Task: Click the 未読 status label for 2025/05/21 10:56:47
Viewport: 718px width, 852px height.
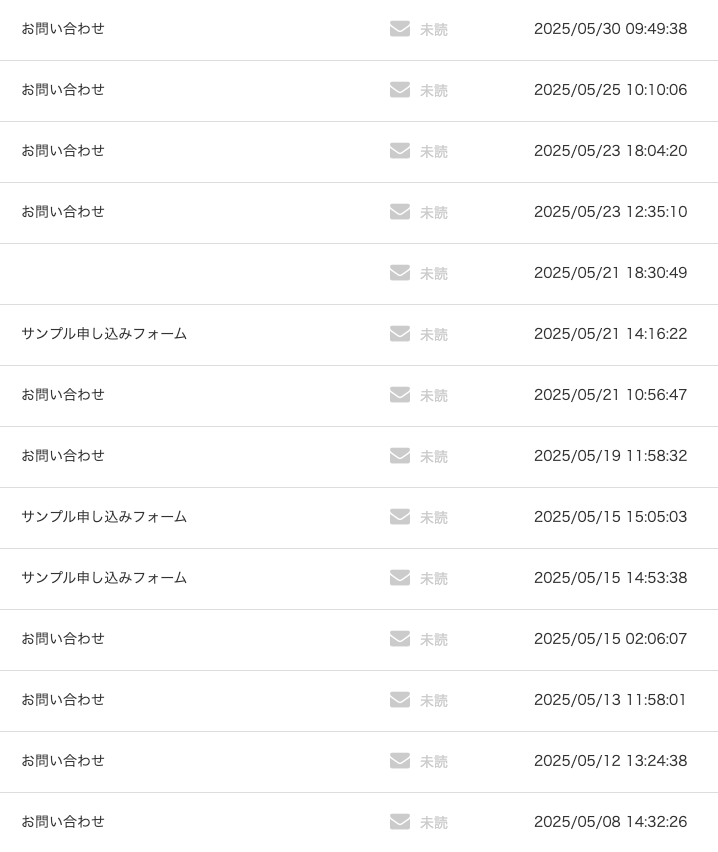Action: pos(434,396)
